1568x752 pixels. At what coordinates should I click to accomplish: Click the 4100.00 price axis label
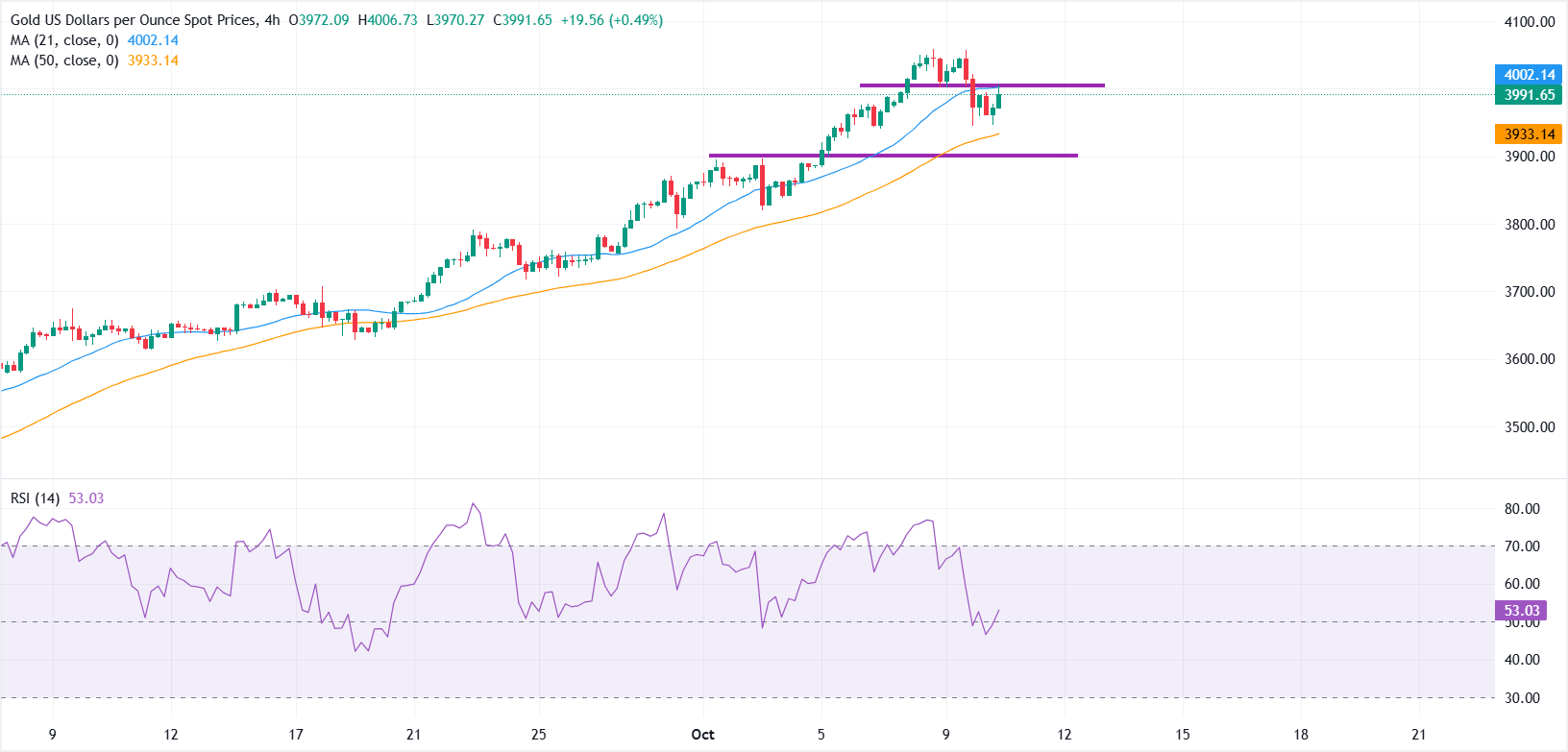(x=1530, y=22)
